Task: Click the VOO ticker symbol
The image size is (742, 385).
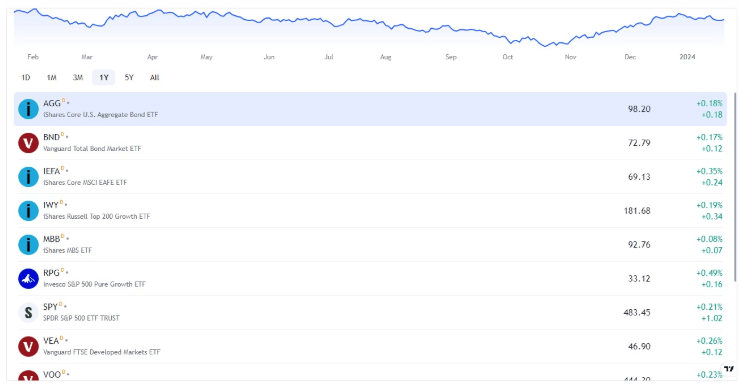Action: point(52,375)
